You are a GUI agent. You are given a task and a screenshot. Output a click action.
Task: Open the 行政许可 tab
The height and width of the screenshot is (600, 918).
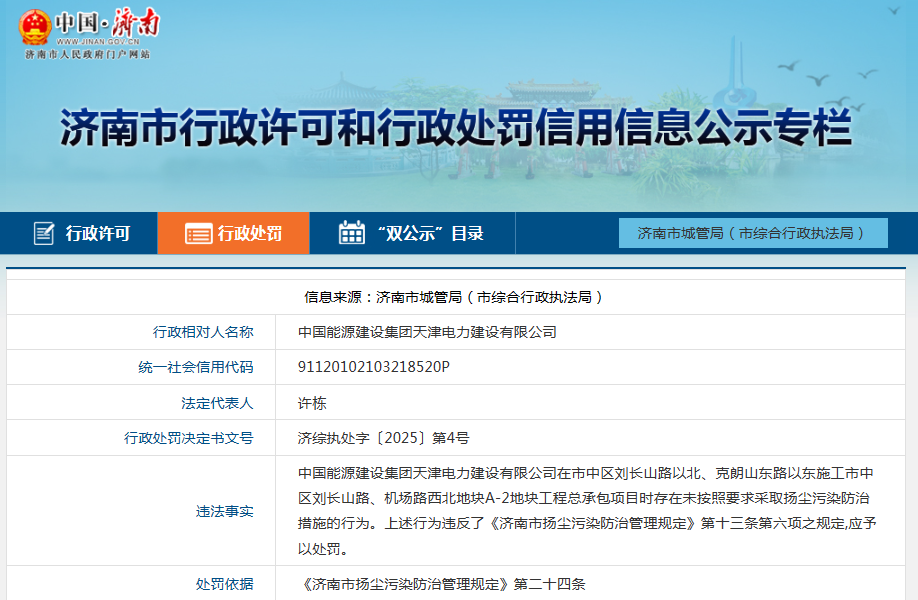(78, 233)
